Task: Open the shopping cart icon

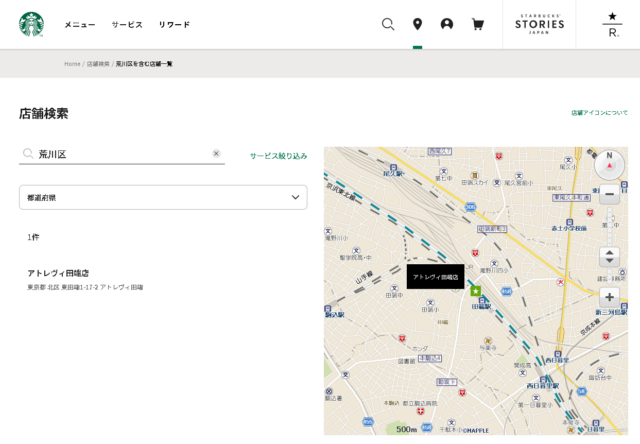Action: tap(478, 24)
